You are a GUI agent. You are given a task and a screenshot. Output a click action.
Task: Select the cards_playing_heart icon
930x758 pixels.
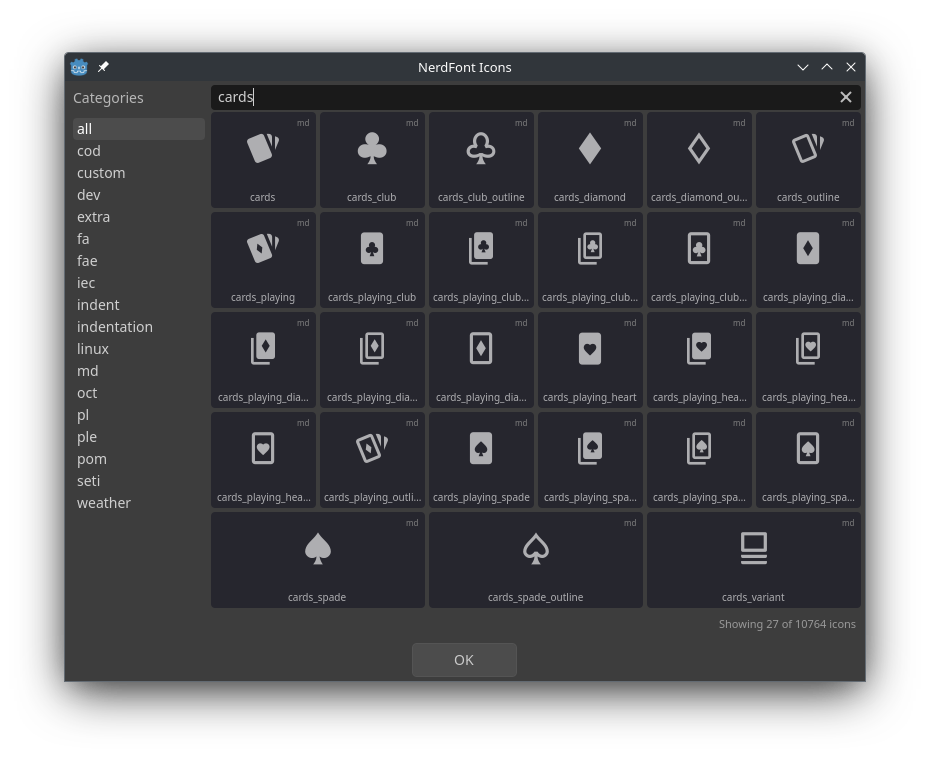coord(590,360)
